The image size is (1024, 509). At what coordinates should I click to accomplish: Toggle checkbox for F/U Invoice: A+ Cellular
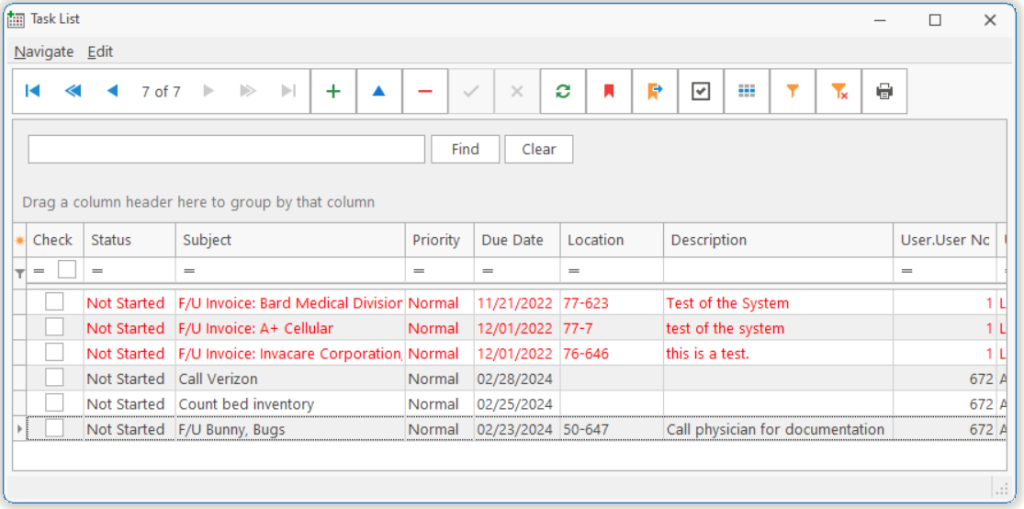54,327
